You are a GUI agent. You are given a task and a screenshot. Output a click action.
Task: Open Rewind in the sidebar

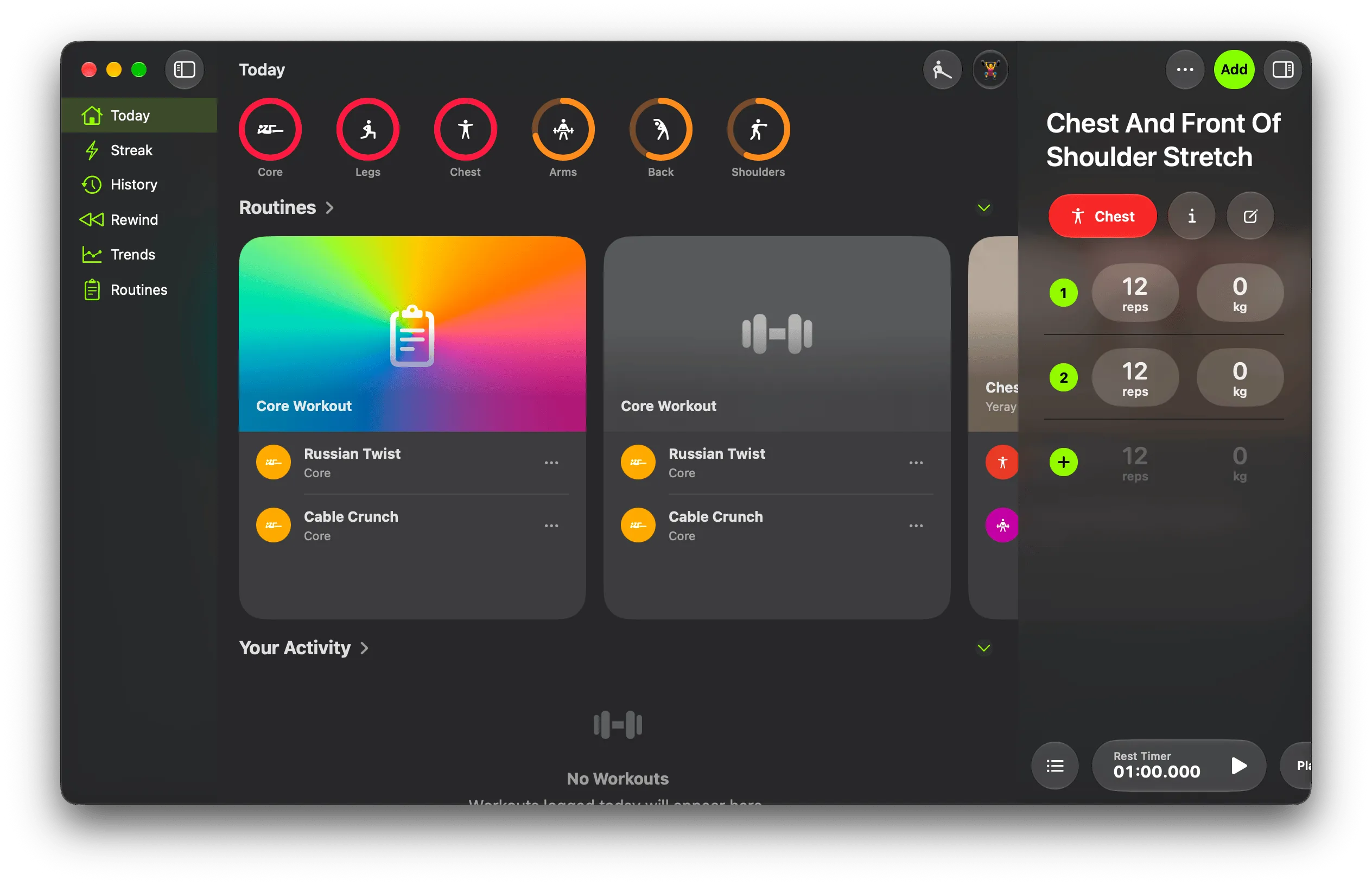tap(139, 219)
